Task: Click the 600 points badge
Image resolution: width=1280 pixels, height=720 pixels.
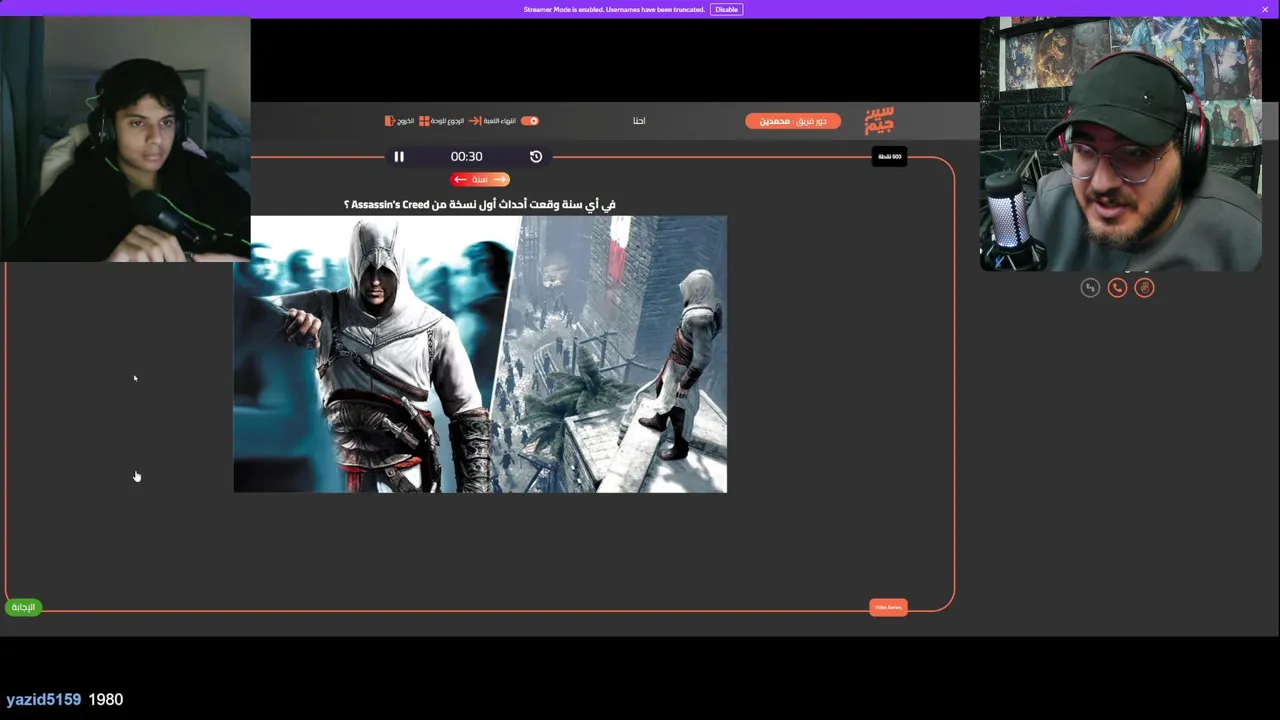Action: [x=889, y=157]
